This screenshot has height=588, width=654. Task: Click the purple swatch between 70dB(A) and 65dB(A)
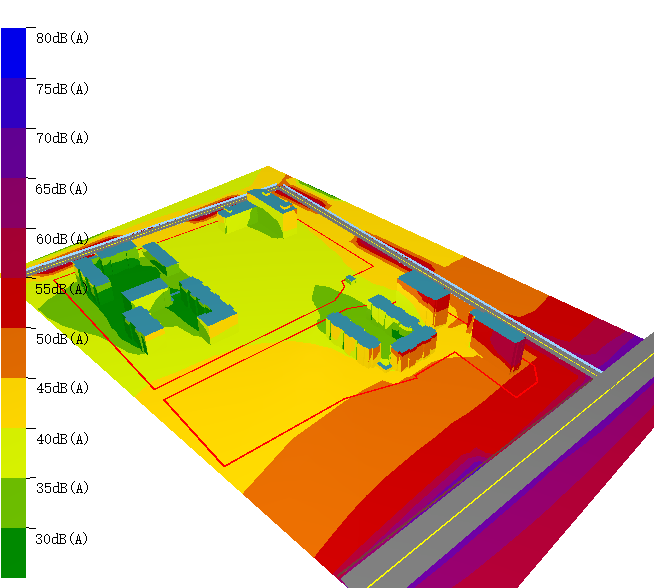tap(13, 152)
